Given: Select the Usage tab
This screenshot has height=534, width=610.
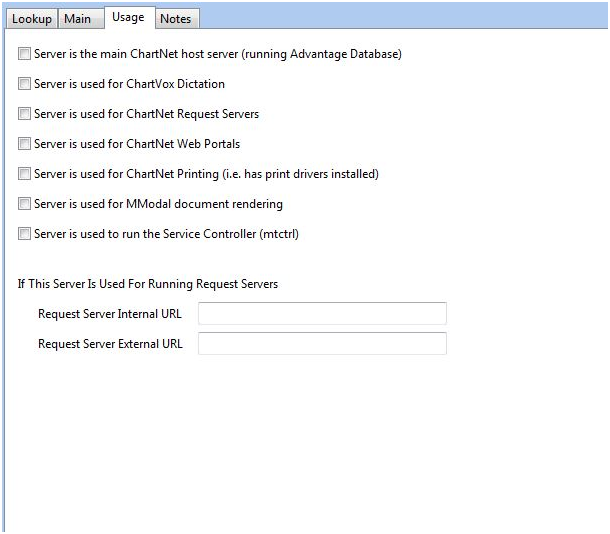Looking at the screenshot, I should 129,17.
